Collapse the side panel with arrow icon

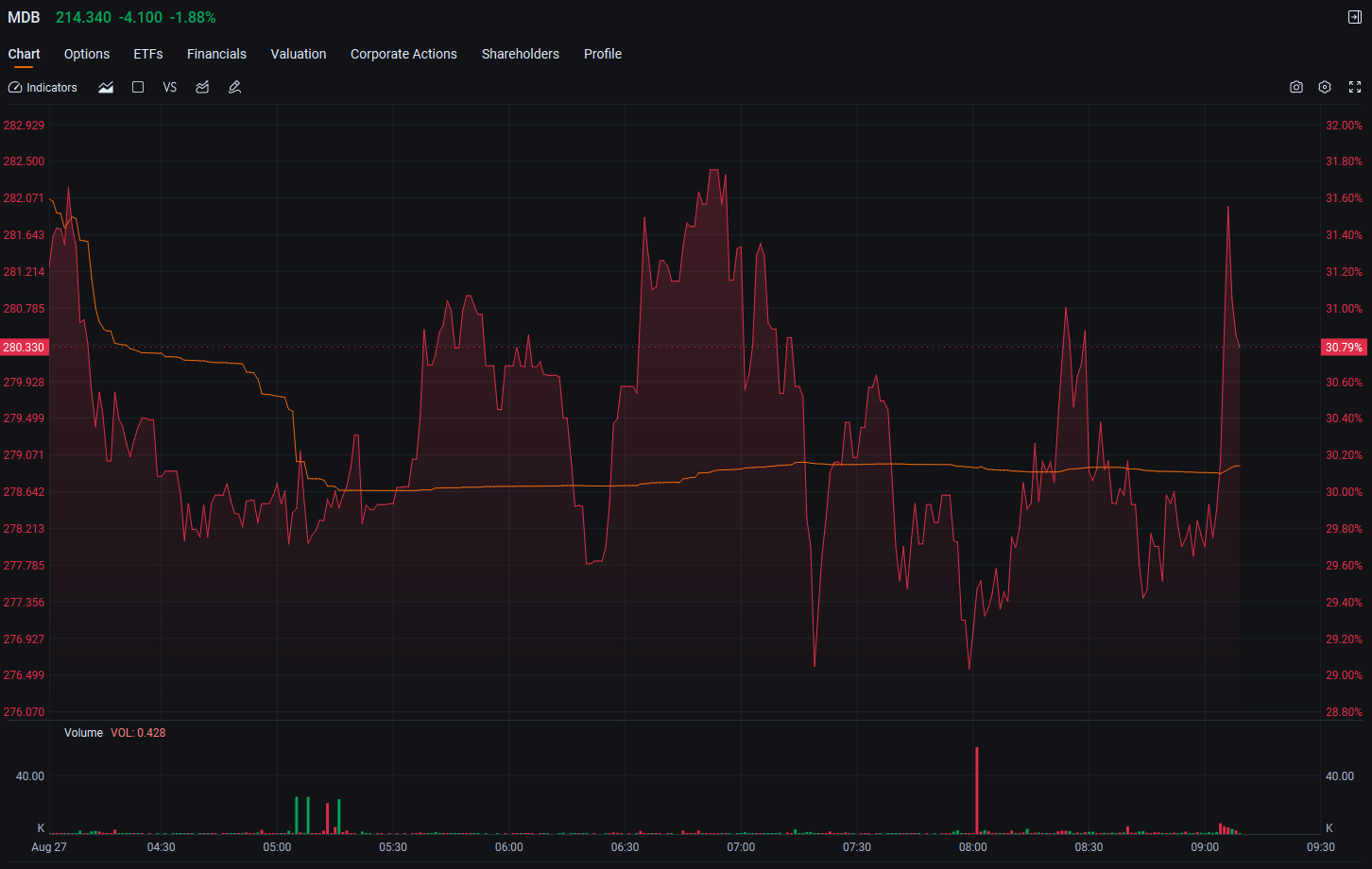tap(1354, 17)
